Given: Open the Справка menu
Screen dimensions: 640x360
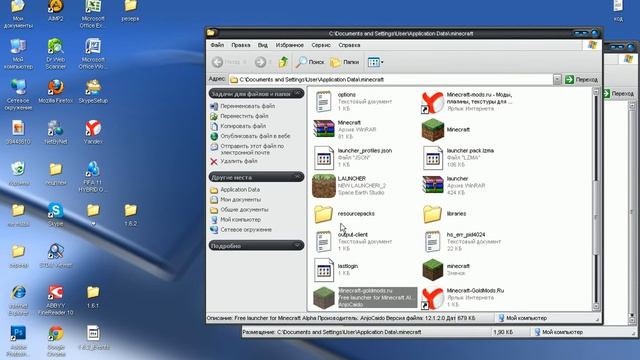Looking at the screenshot, I should click(x=349, y=45).
